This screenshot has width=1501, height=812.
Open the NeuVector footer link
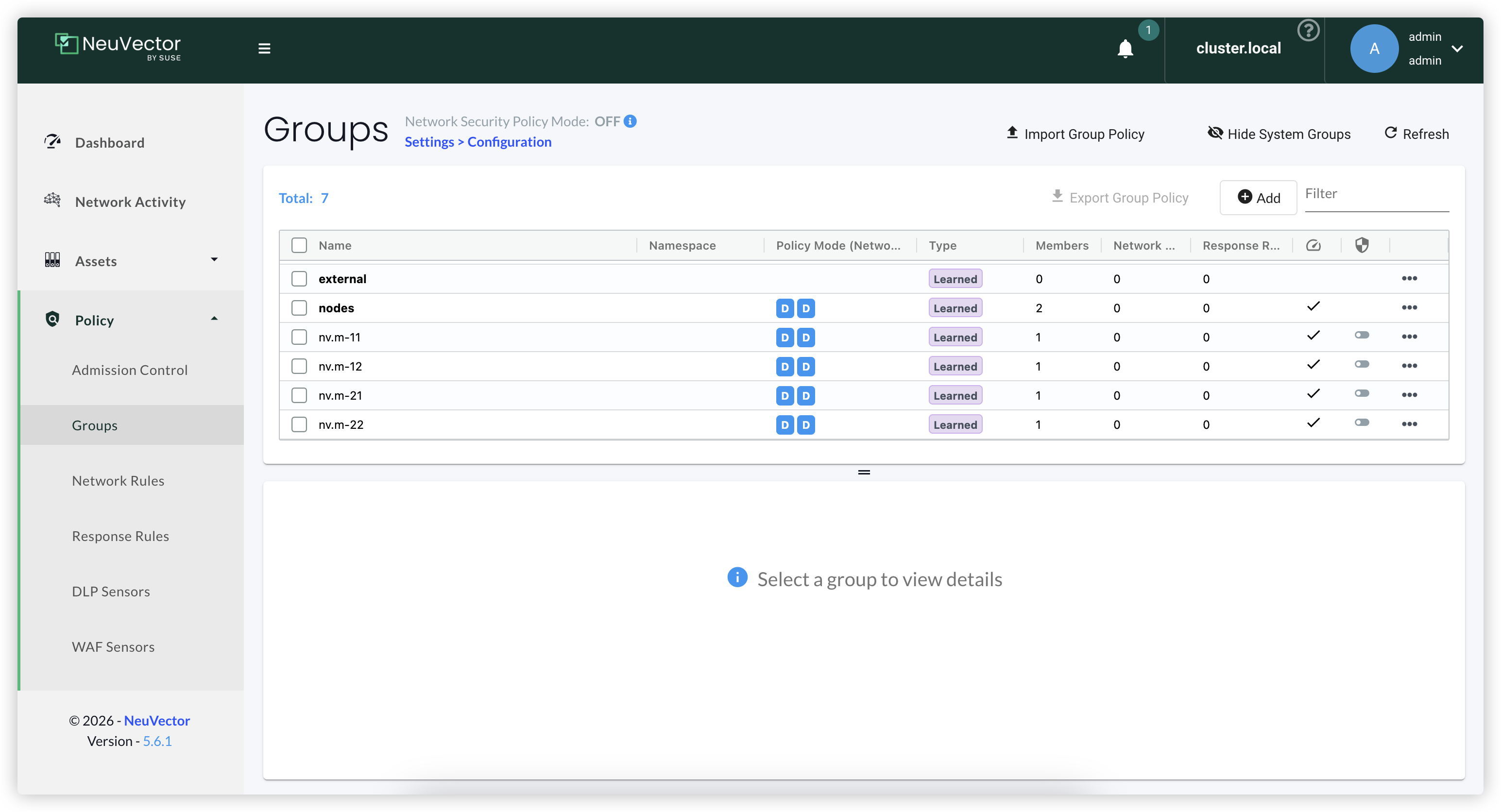pos(157,721)
